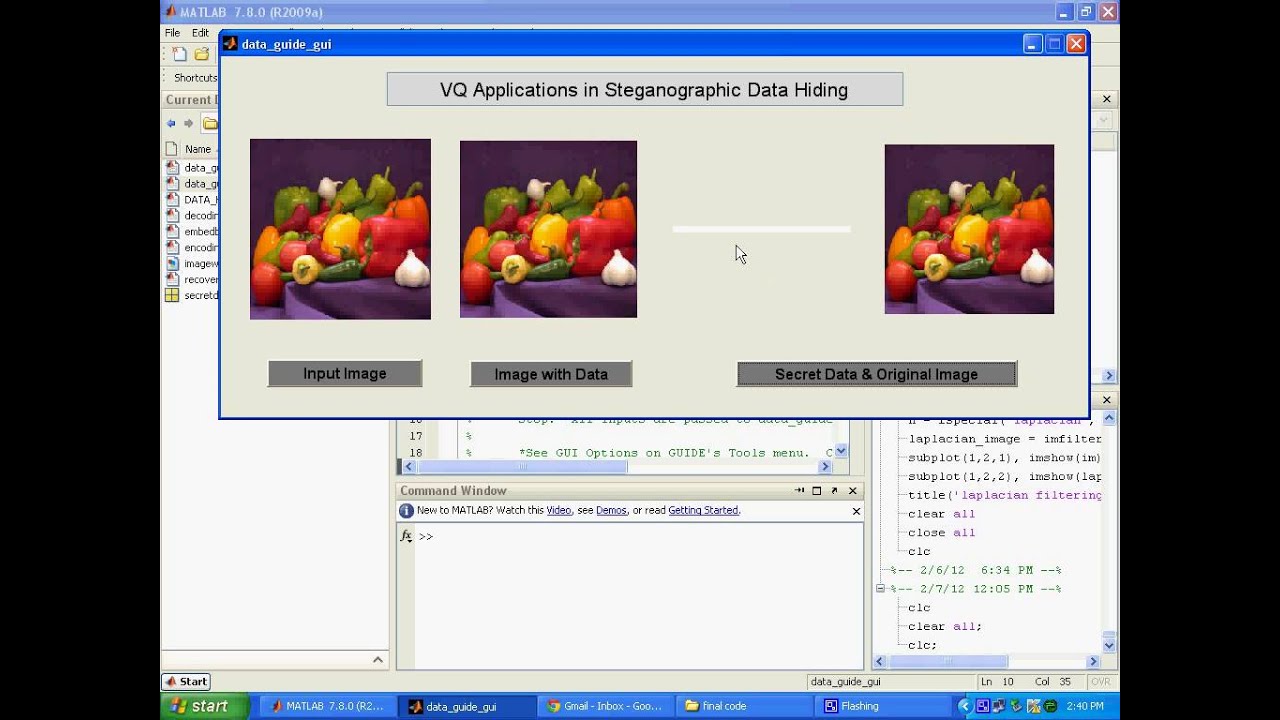Select the DATA_ file in directory list
This screenshot has height=720, width=1280.
[x=192, y=199]
